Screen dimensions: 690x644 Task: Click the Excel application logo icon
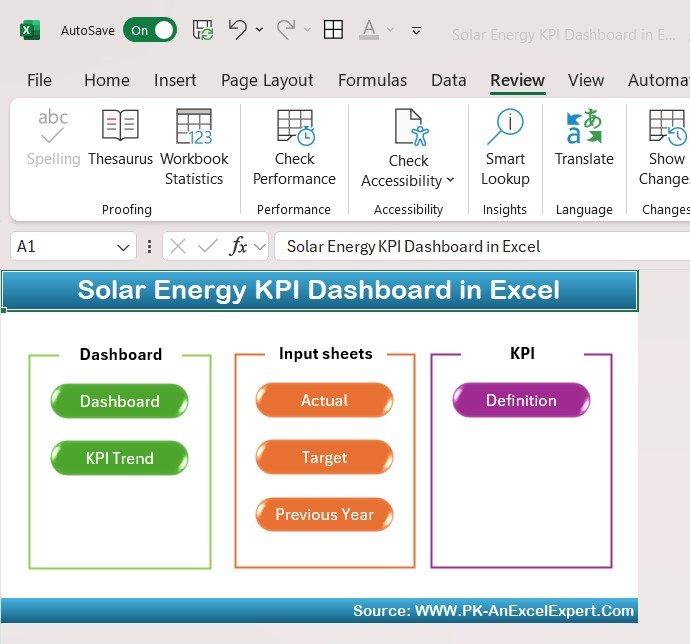pos(30,30)
